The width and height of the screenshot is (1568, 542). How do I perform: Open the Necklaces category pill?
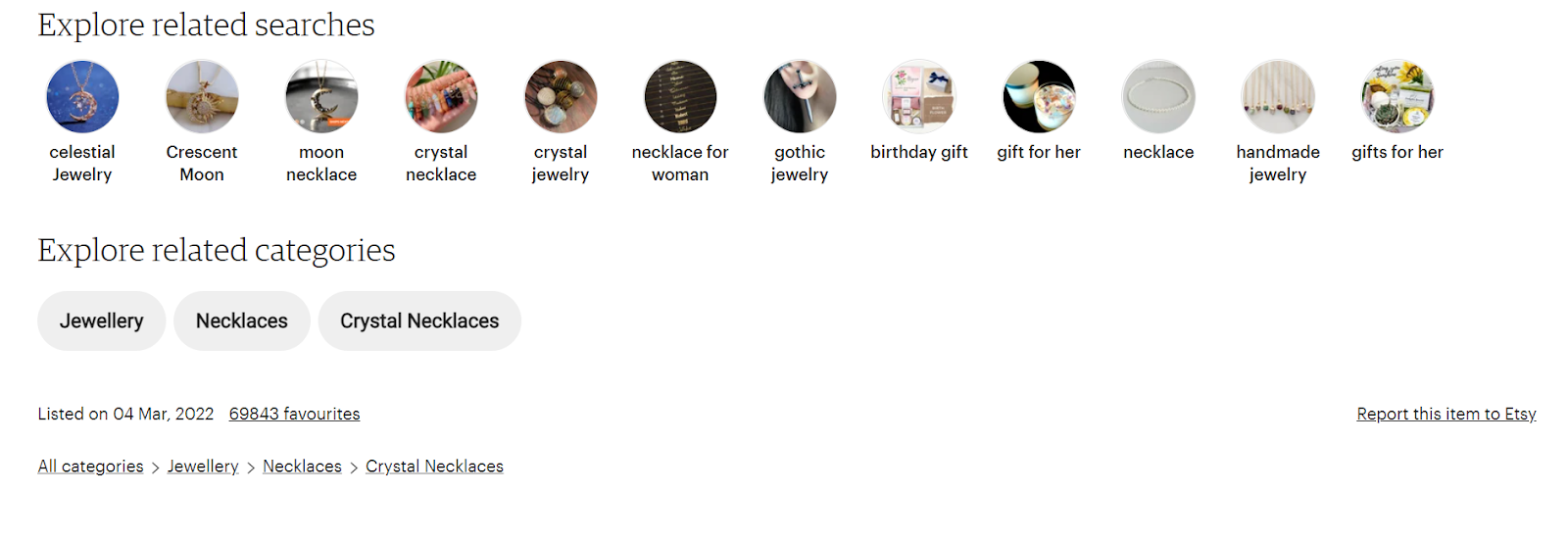(x=242, y=320)
